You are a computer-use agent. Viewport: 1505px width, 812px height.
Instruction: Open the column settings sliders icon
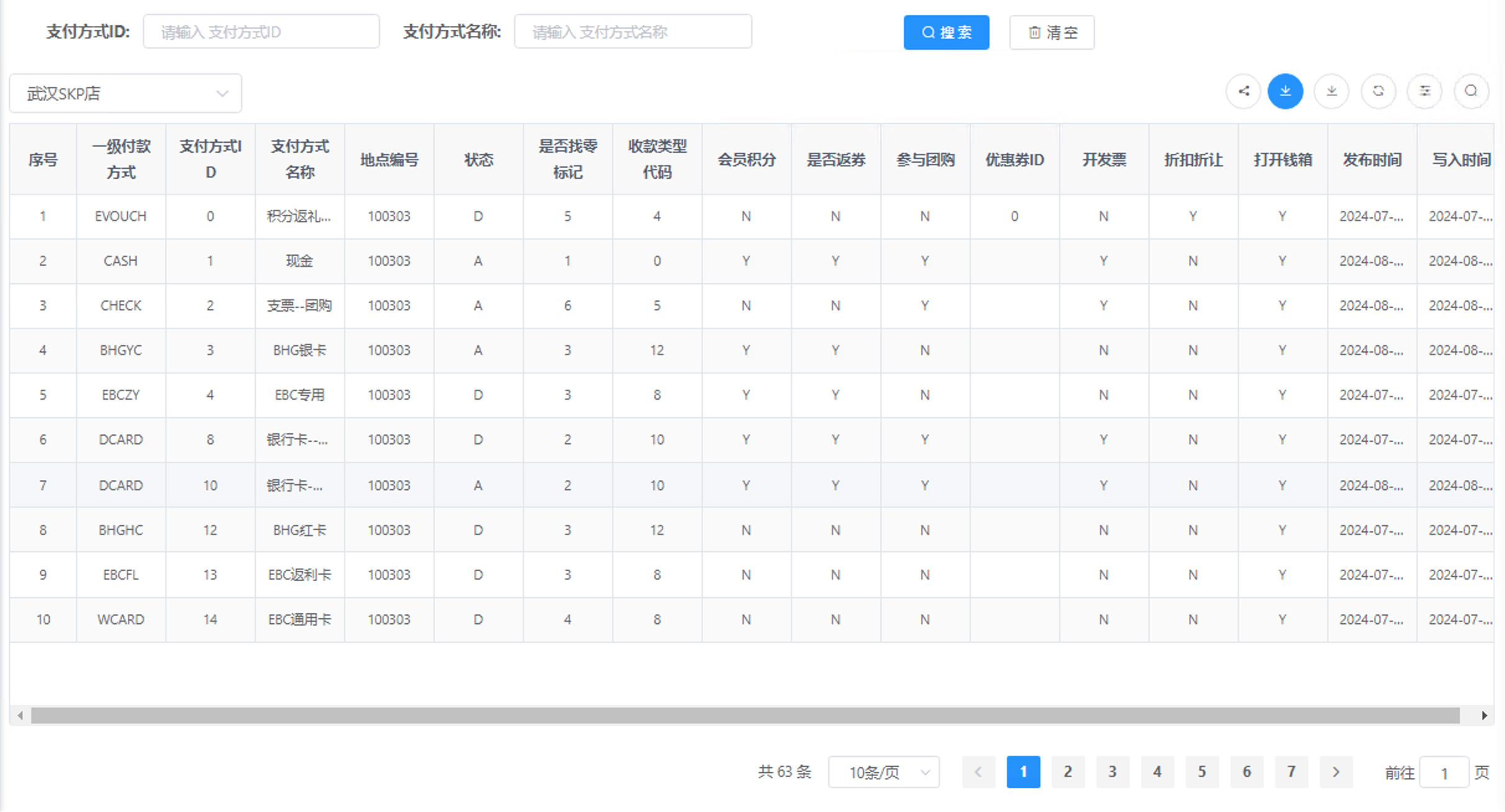point(1425,91)
